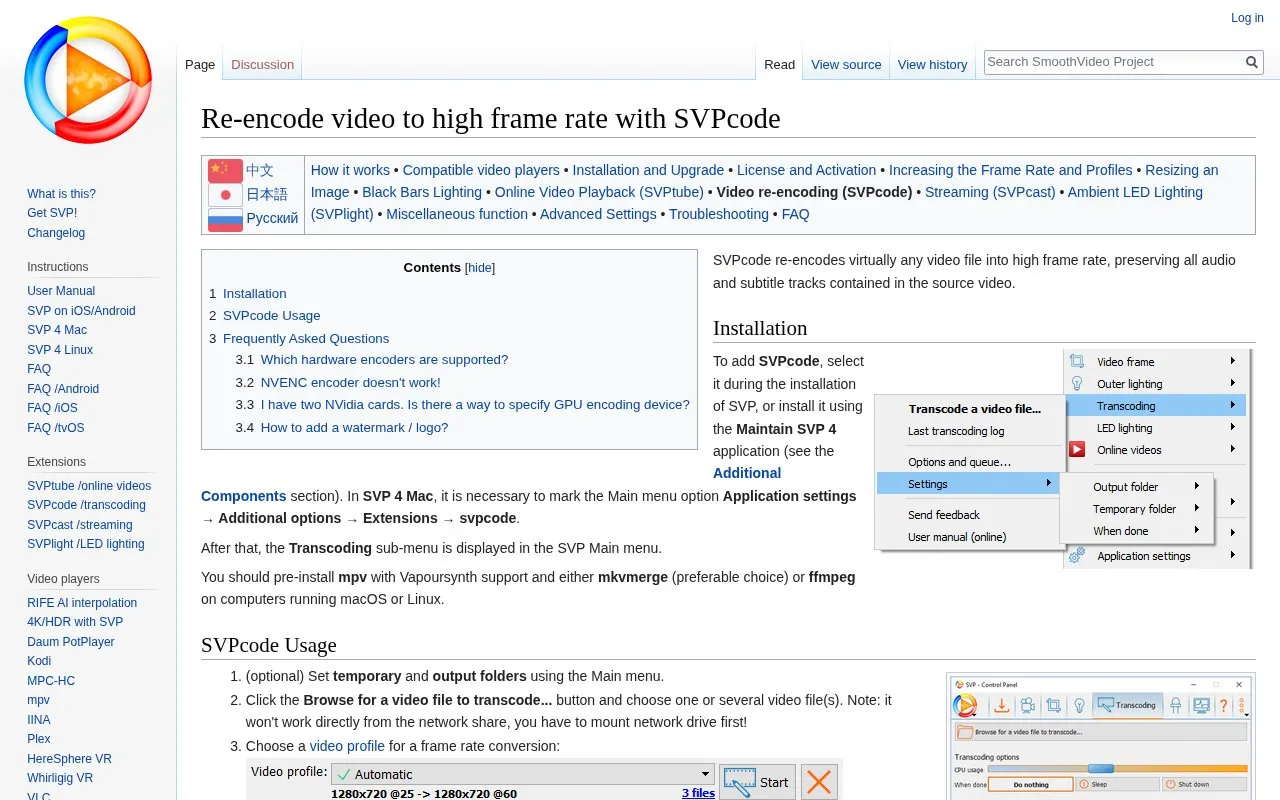This screenshot has height=800, width=1280.
Task: Open 'How to add a watermark / logo?' link
Action: 354,428
